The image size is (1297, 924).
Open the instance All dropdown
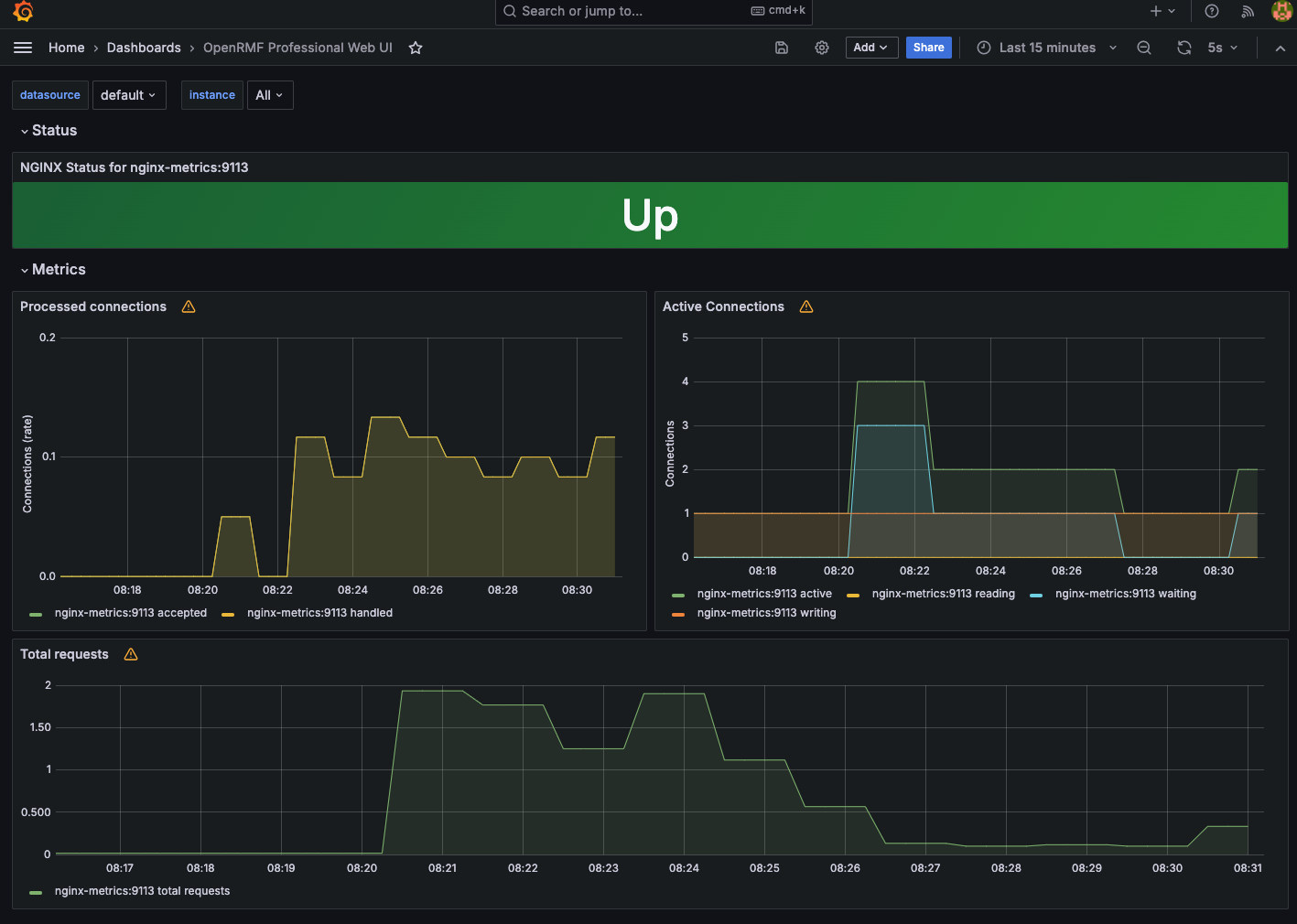click(x=270, y=95)
